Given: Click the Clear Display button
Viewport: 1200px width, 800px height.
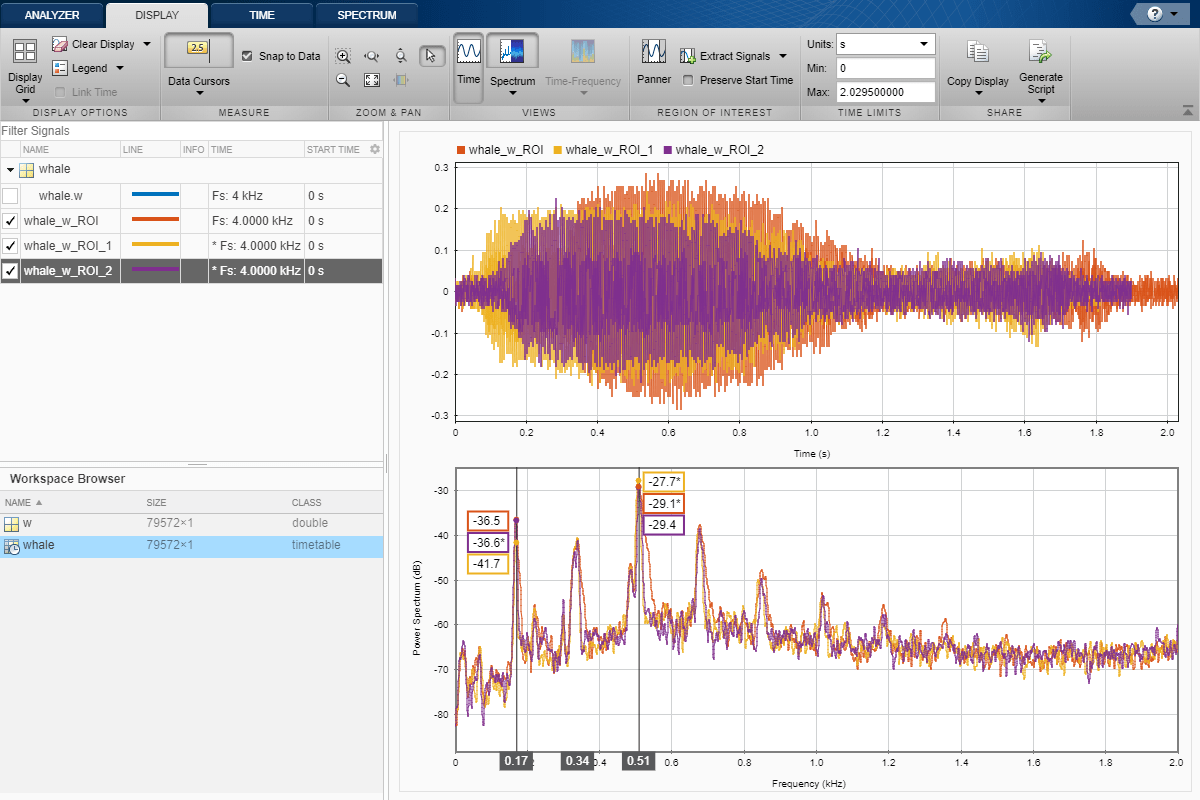Looking at the screenshot, I should point(101,44).
